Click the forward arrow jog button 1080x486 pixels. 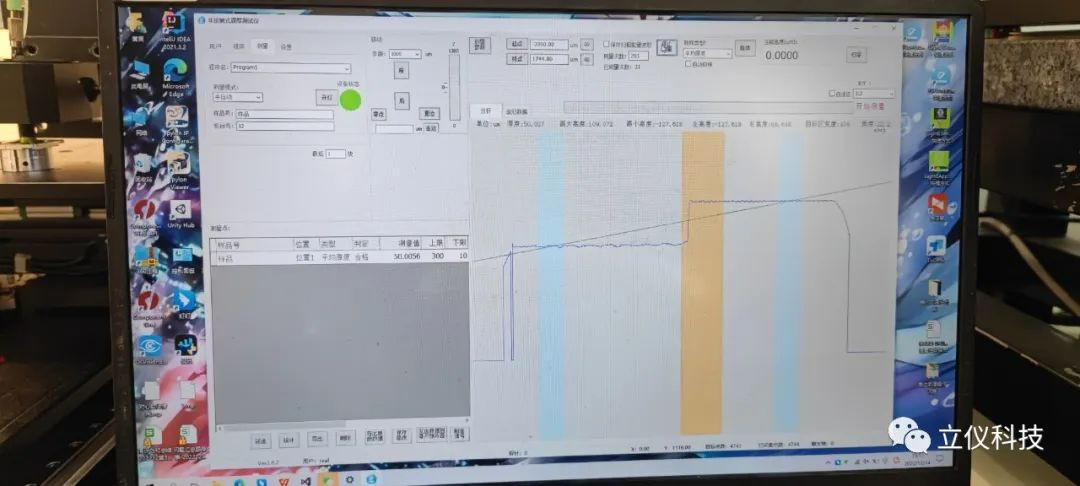400,72
